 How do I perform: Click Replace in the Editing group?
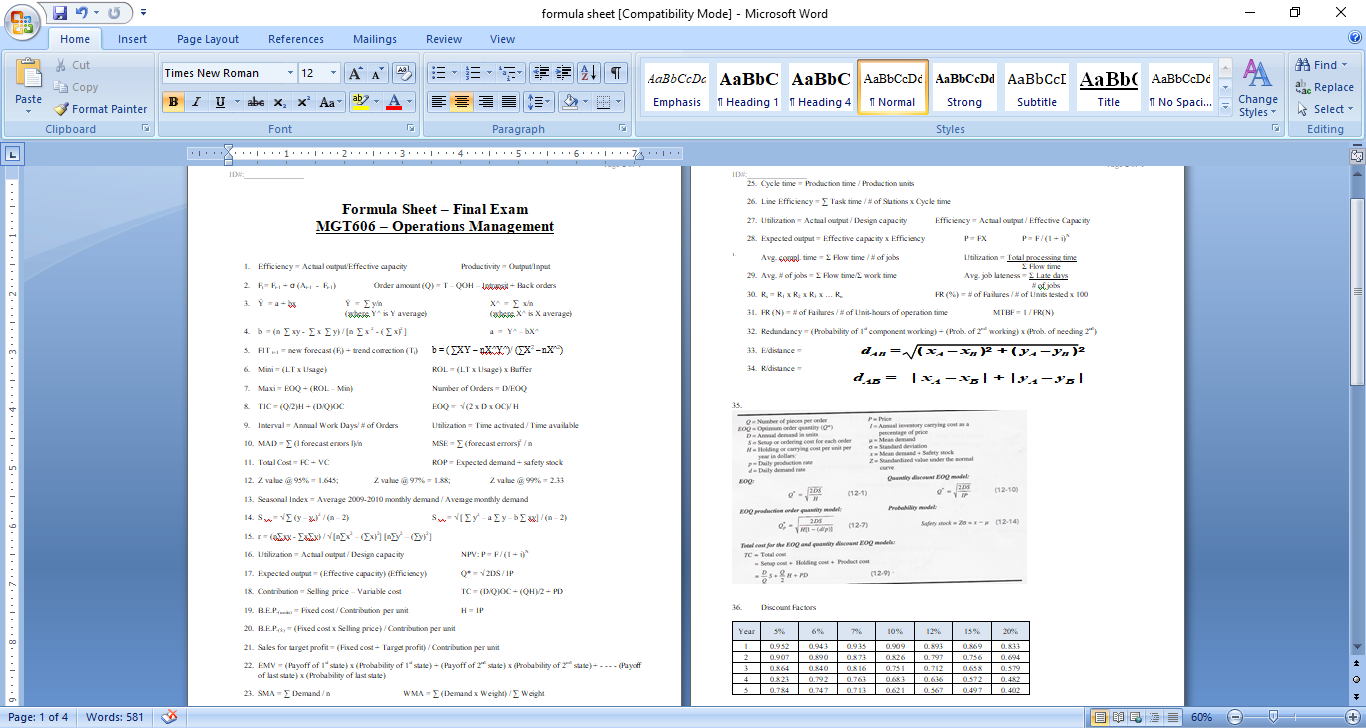point(1322,89)
